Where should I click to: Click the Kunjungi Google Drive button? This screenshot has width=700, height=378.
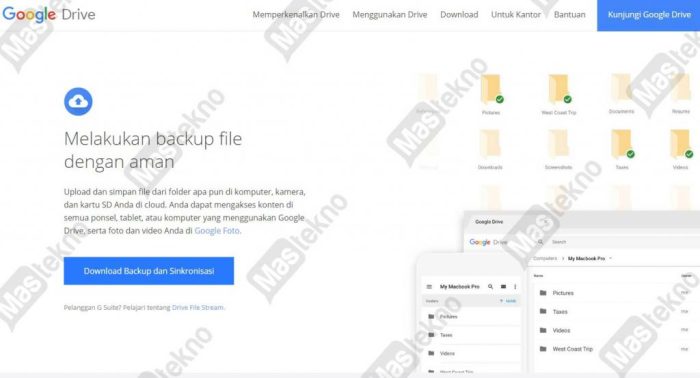coord(649,15)
